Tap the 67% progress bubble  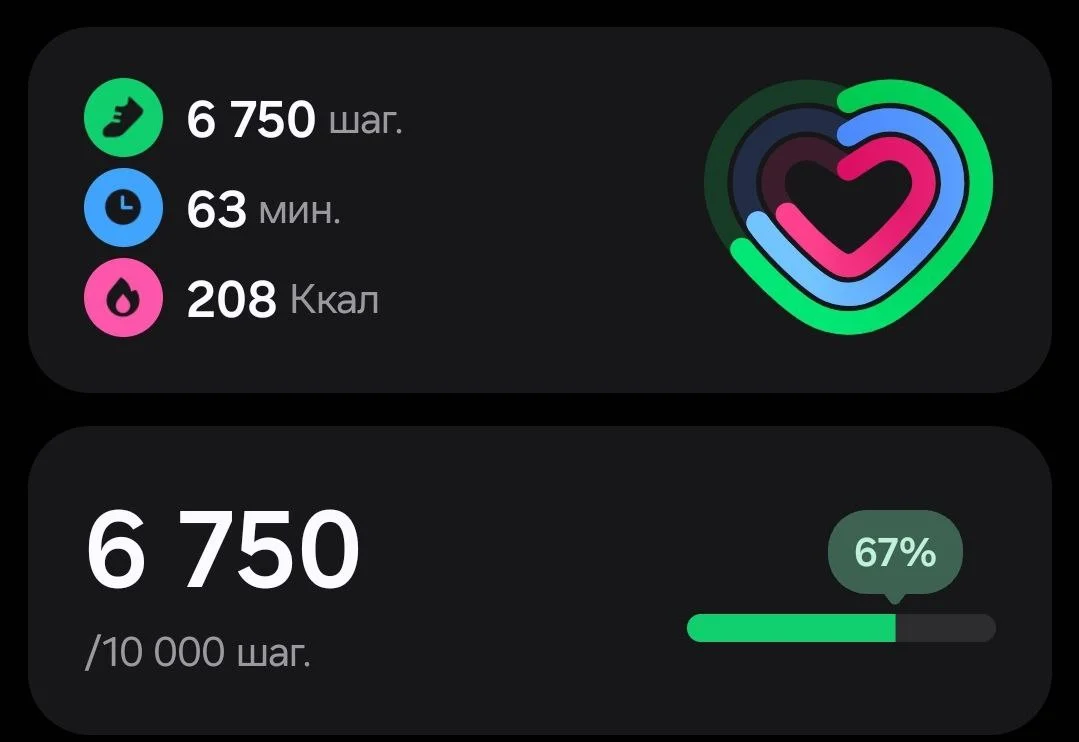(895, 552)
